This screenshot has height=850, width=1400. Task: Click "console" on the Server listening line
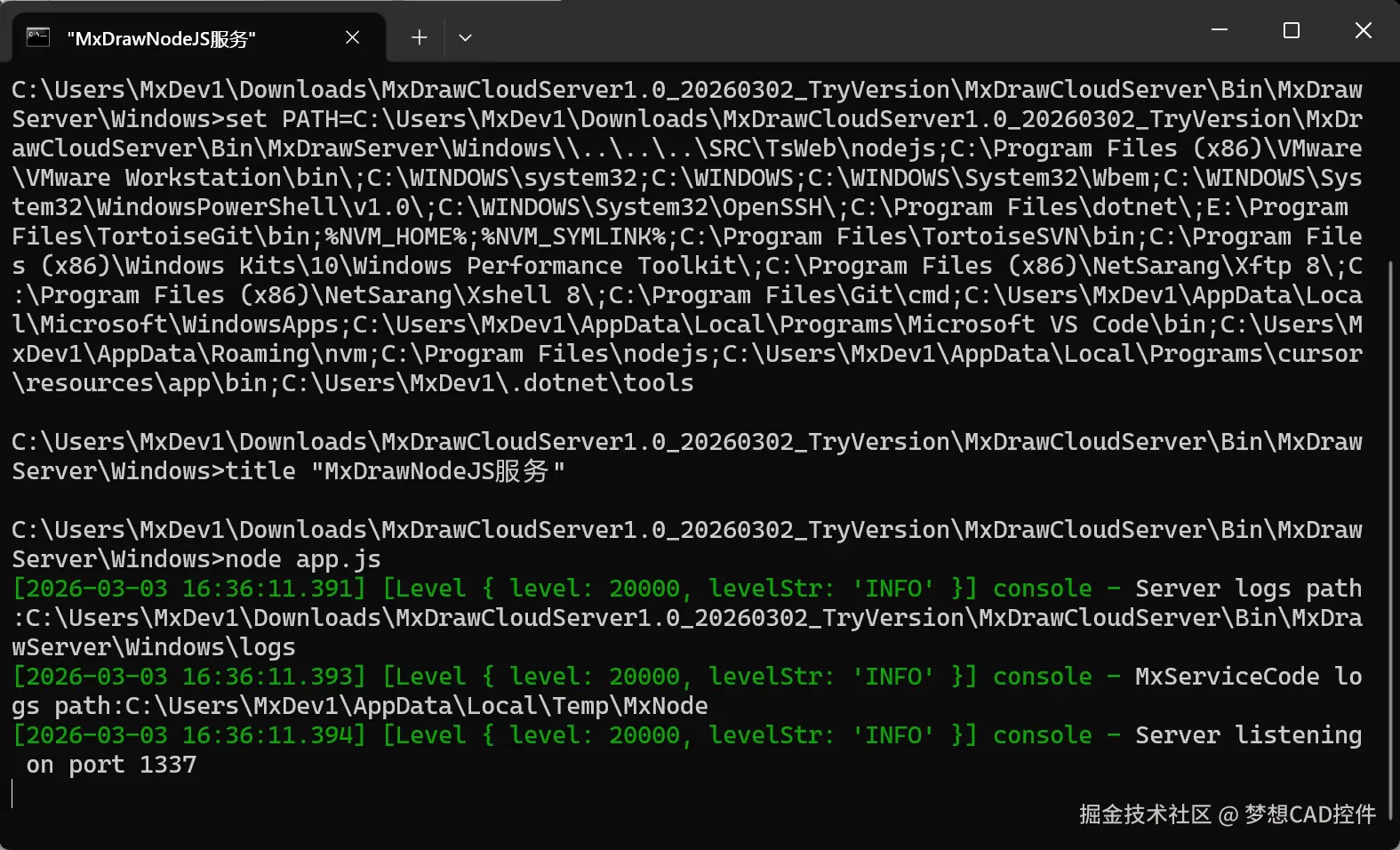pyautogui.click(x=1043, y=735)
